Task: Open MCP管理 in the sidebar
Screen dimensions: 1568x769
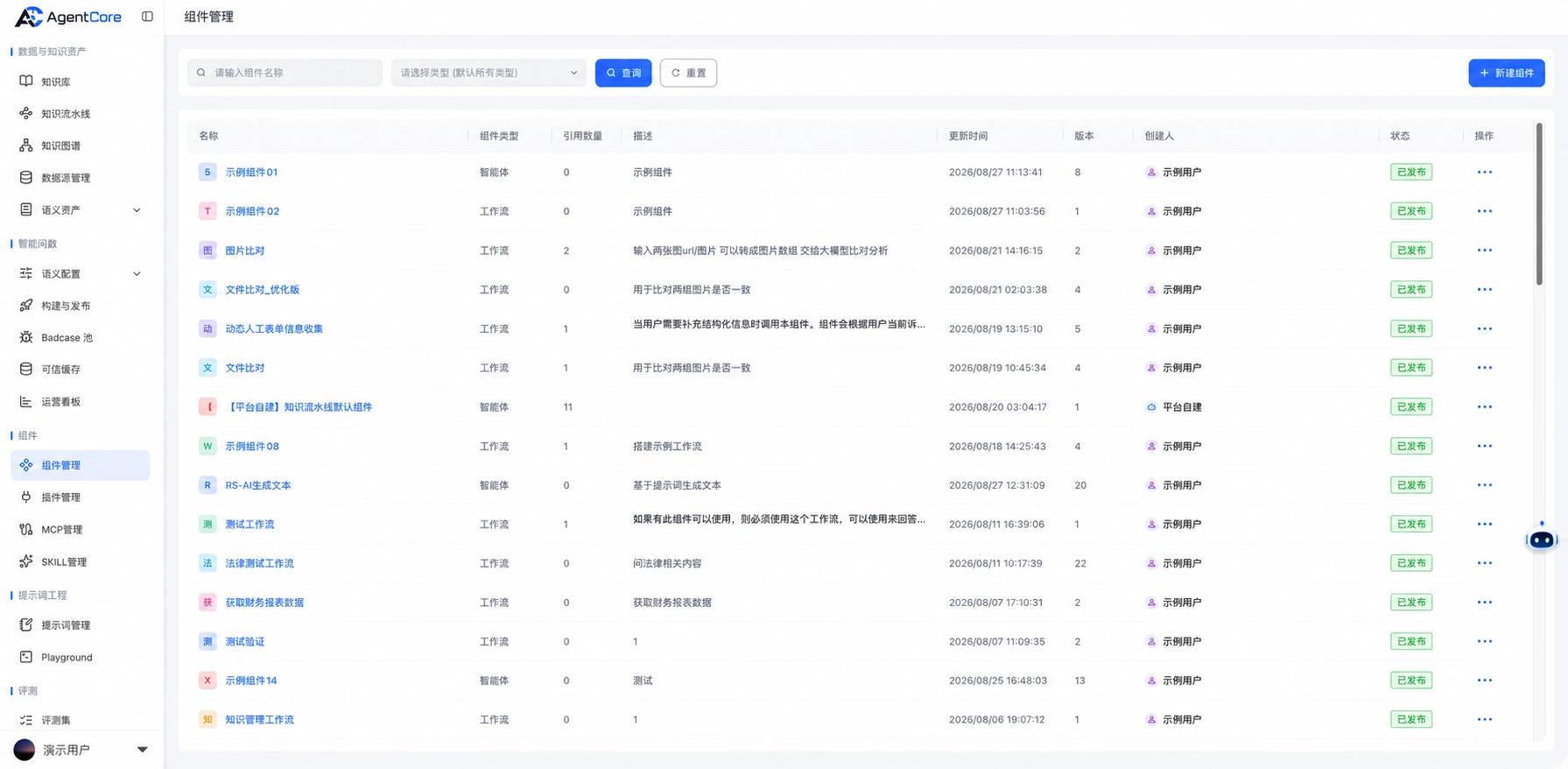Action: pyautogui.click(x=62, y=530)
